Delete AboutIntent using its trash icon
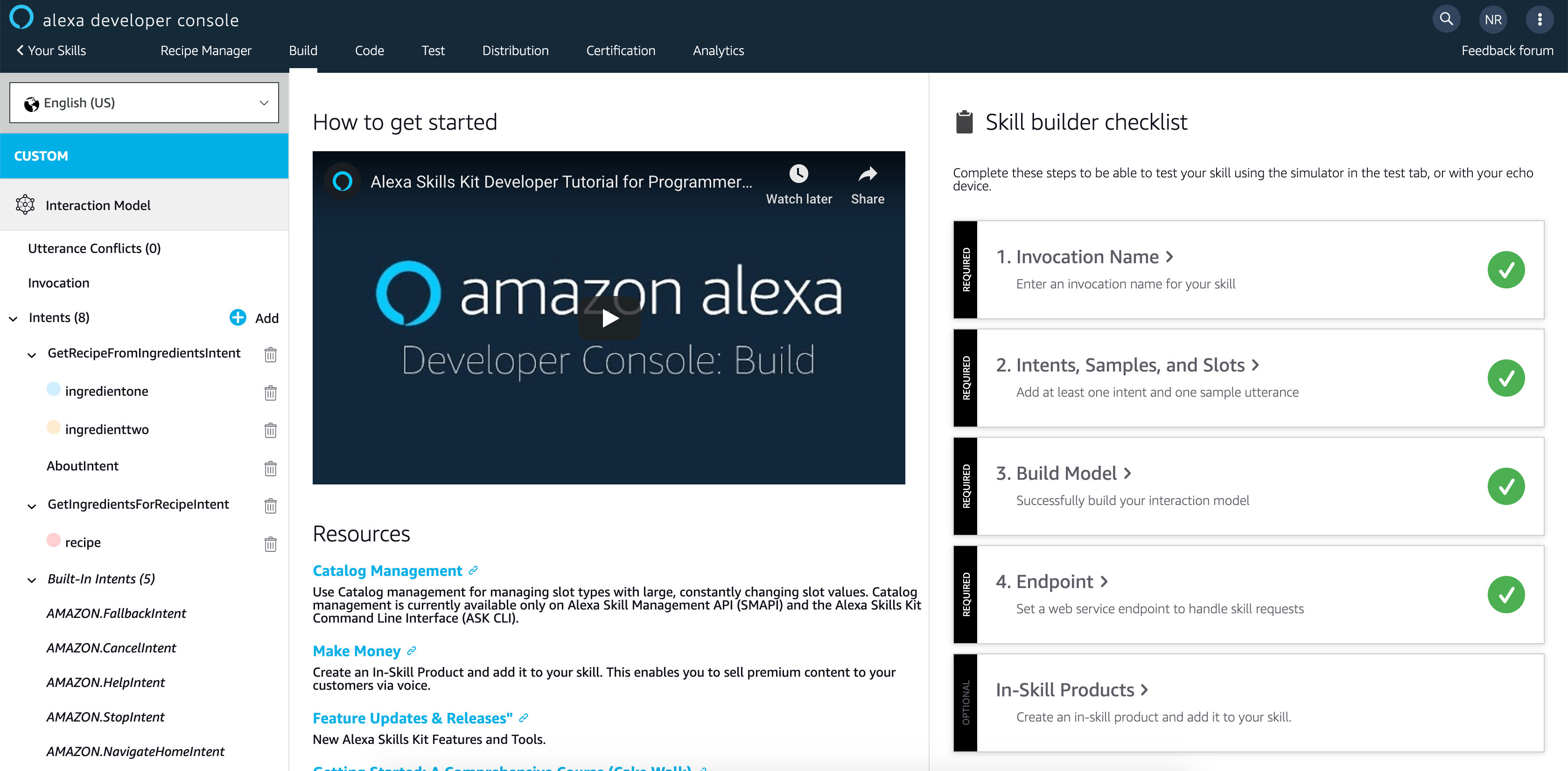 (271, 468)
